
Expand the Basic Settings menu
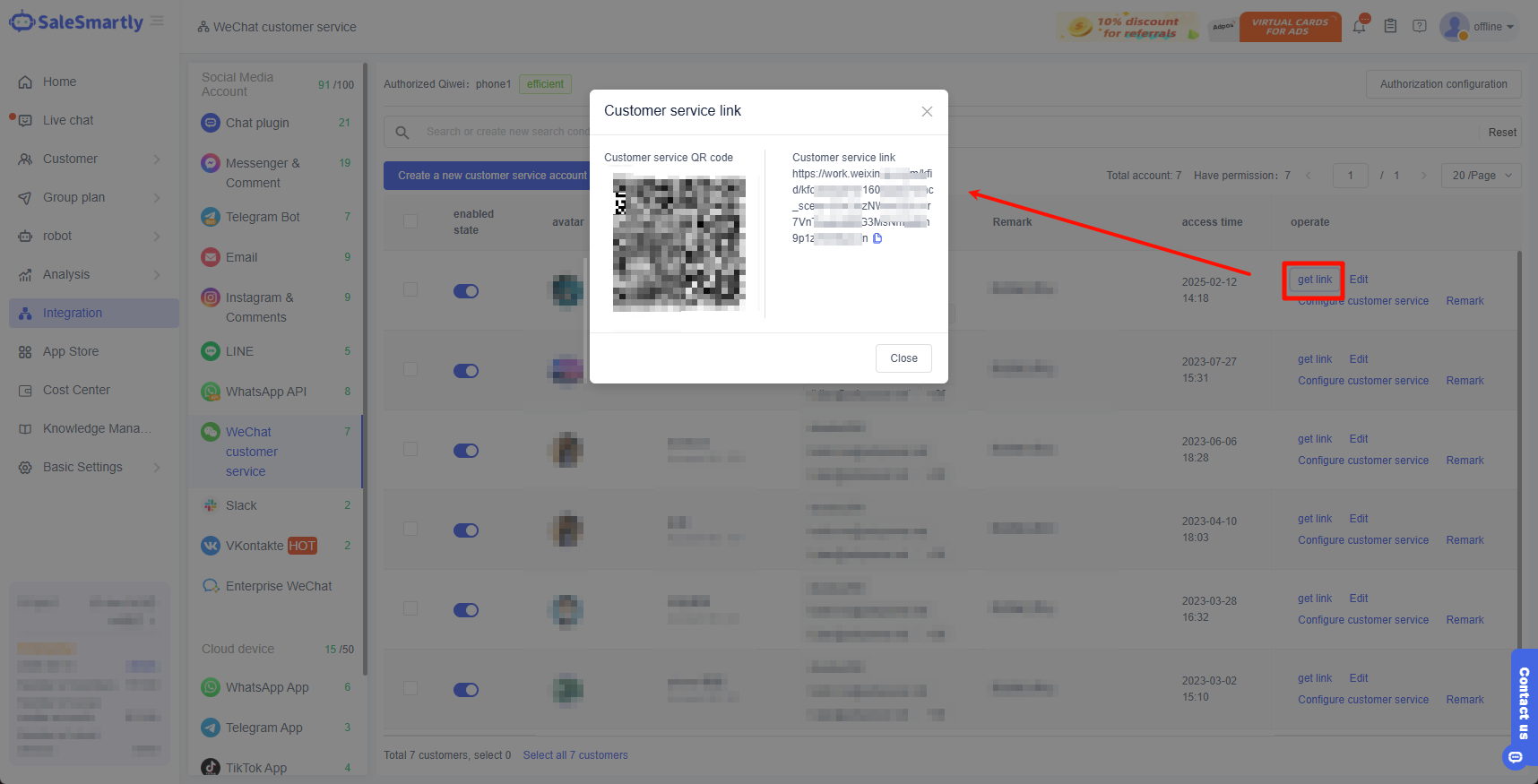pyautogui.click(x=94, y=467)
